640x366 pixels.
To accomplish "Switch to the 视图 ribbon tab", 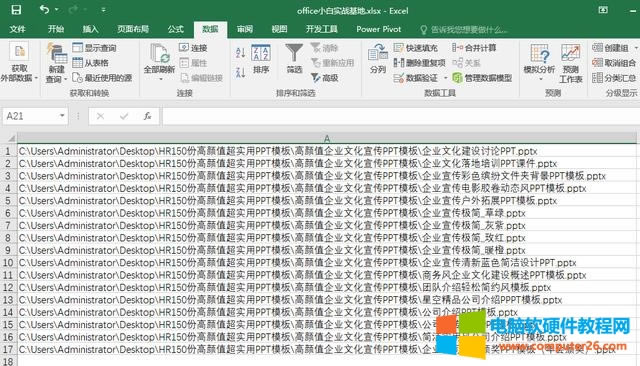I will [280, 29].
